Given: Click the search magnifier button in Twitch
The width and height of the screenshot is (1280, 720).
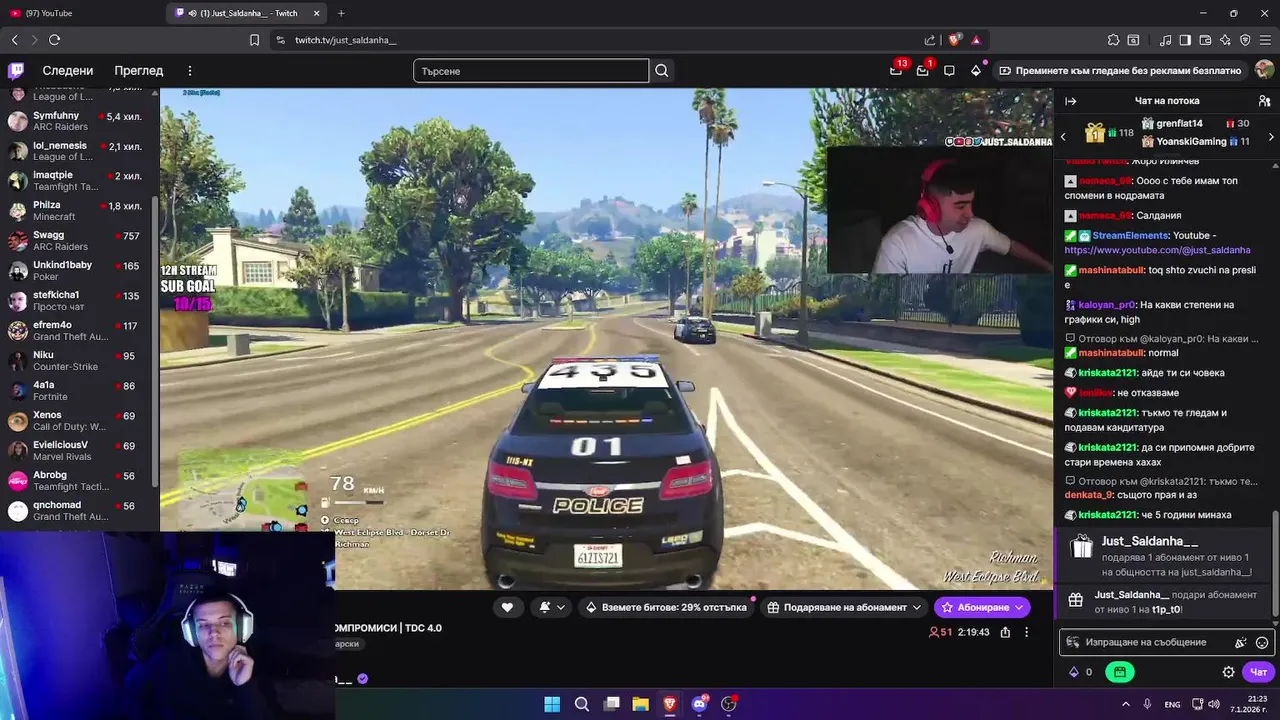Looking at the screenshot, I should pos(661,71).
